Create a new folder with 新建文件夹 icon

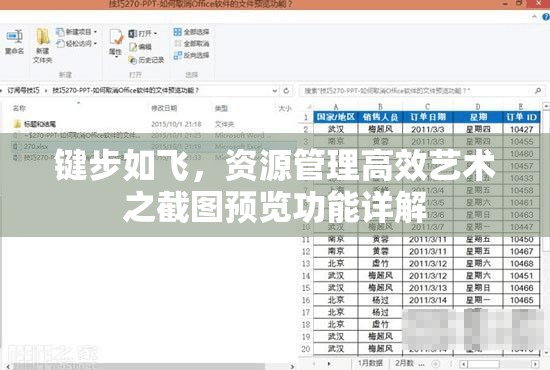click(42, 46)
